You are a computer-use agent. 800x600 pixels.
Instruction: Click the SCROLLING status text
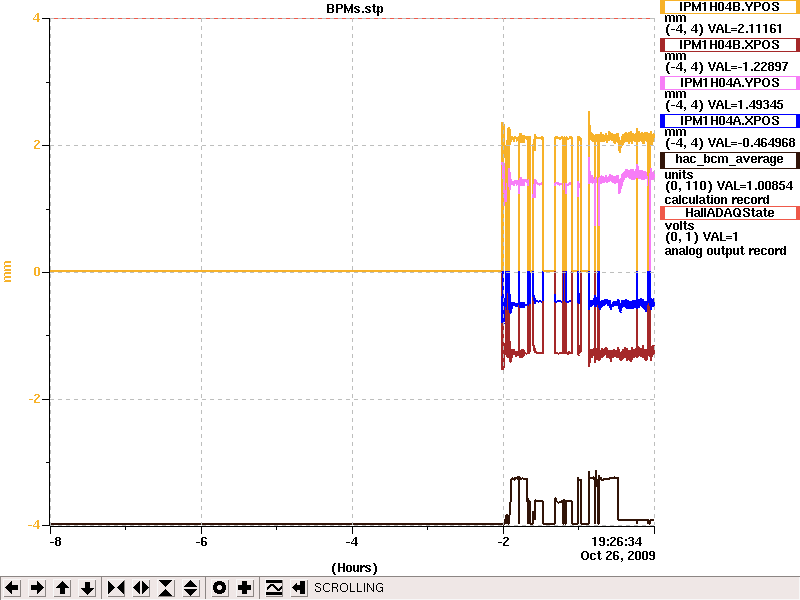pos(349,588)
